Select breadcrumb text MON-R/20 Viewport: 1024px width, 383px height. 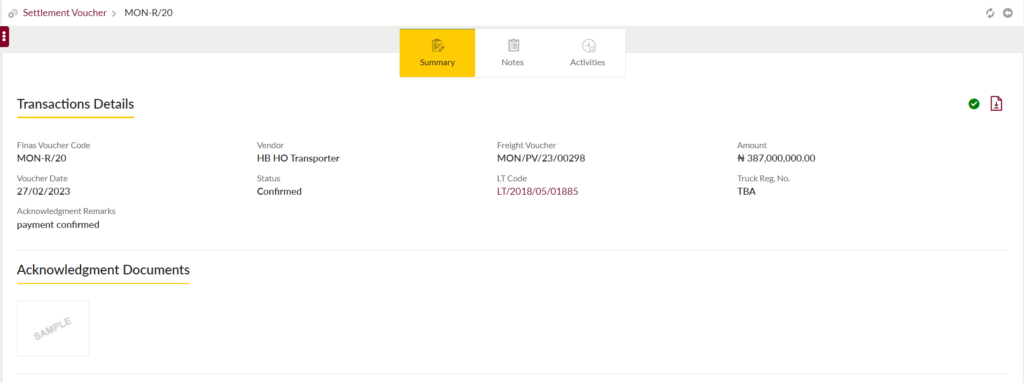pyautogui.click(x=148, y=12)
